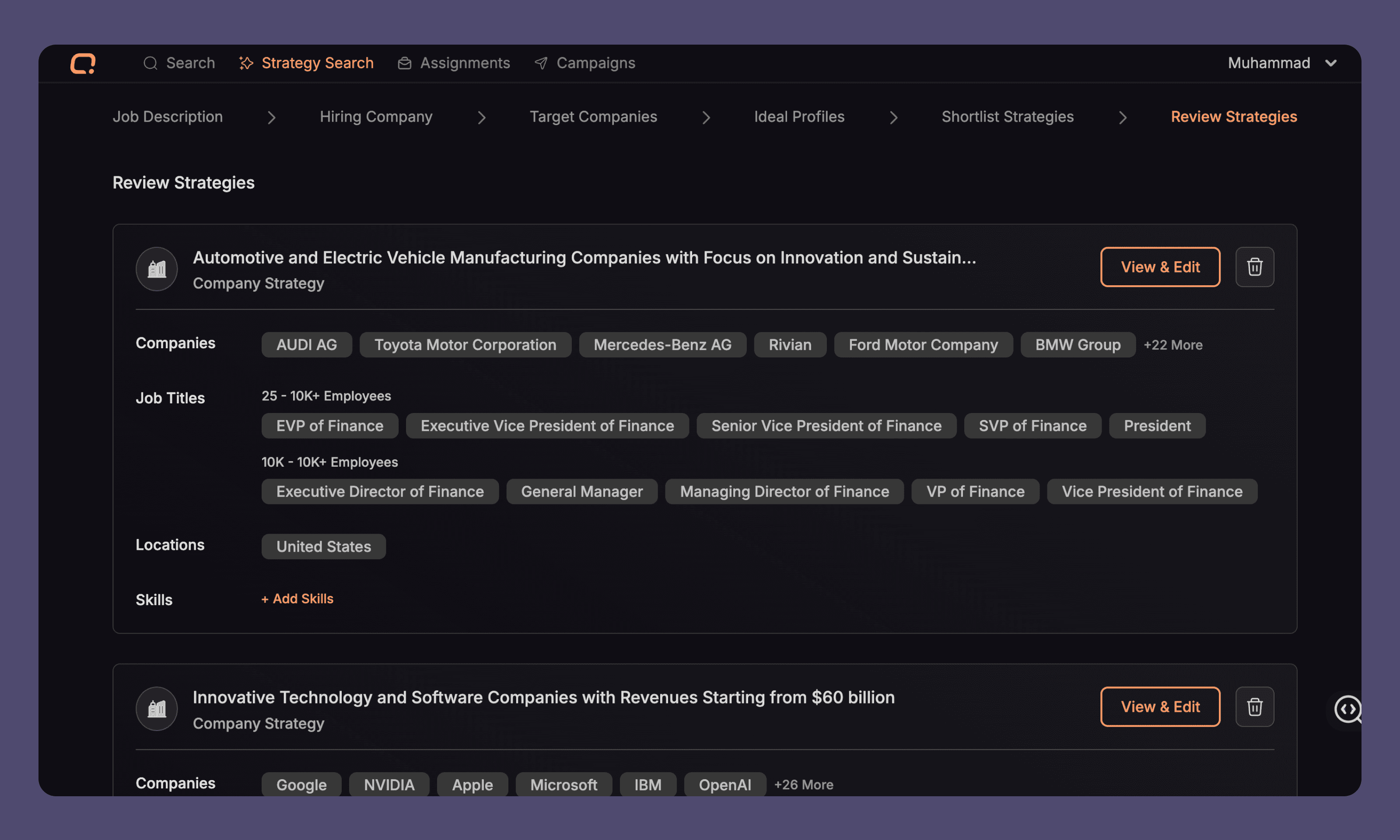The width and height of the screenshot is (1400, 840).
Task: Click the IBM company chip
Action: [648, 784]
